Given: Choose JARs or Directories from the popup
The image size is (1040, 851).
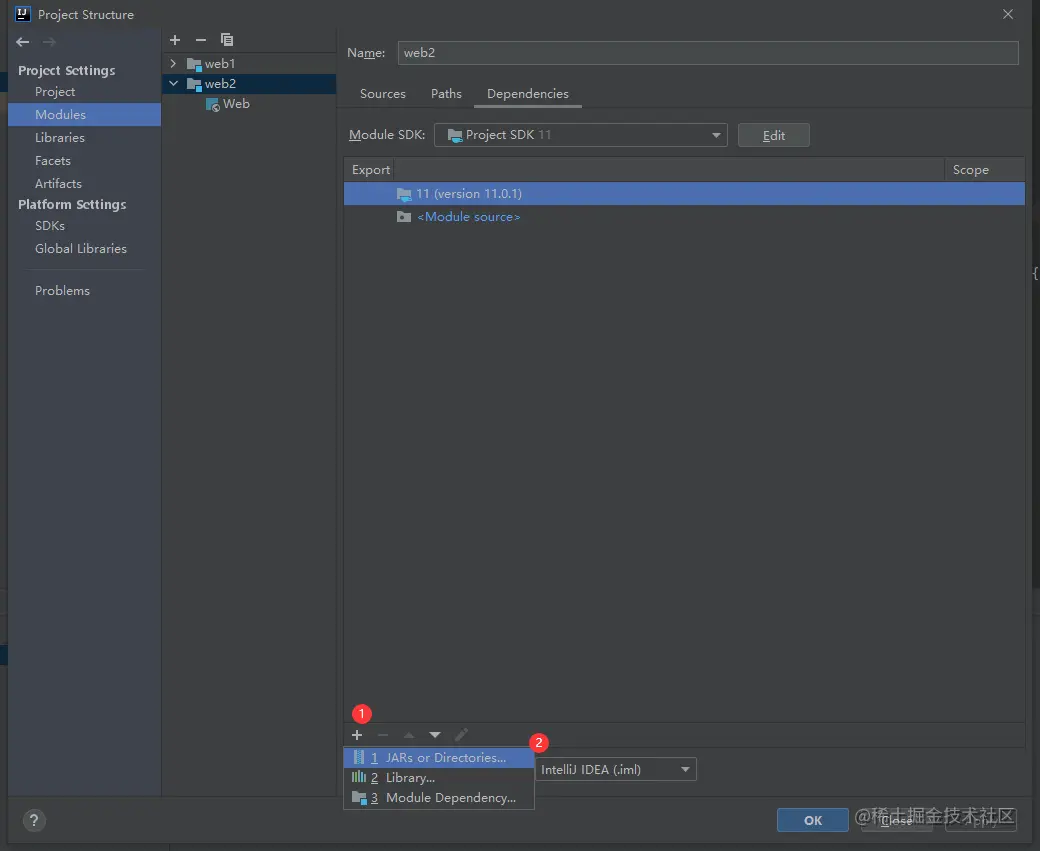Looking at the screenshot, I should [438, 757].
